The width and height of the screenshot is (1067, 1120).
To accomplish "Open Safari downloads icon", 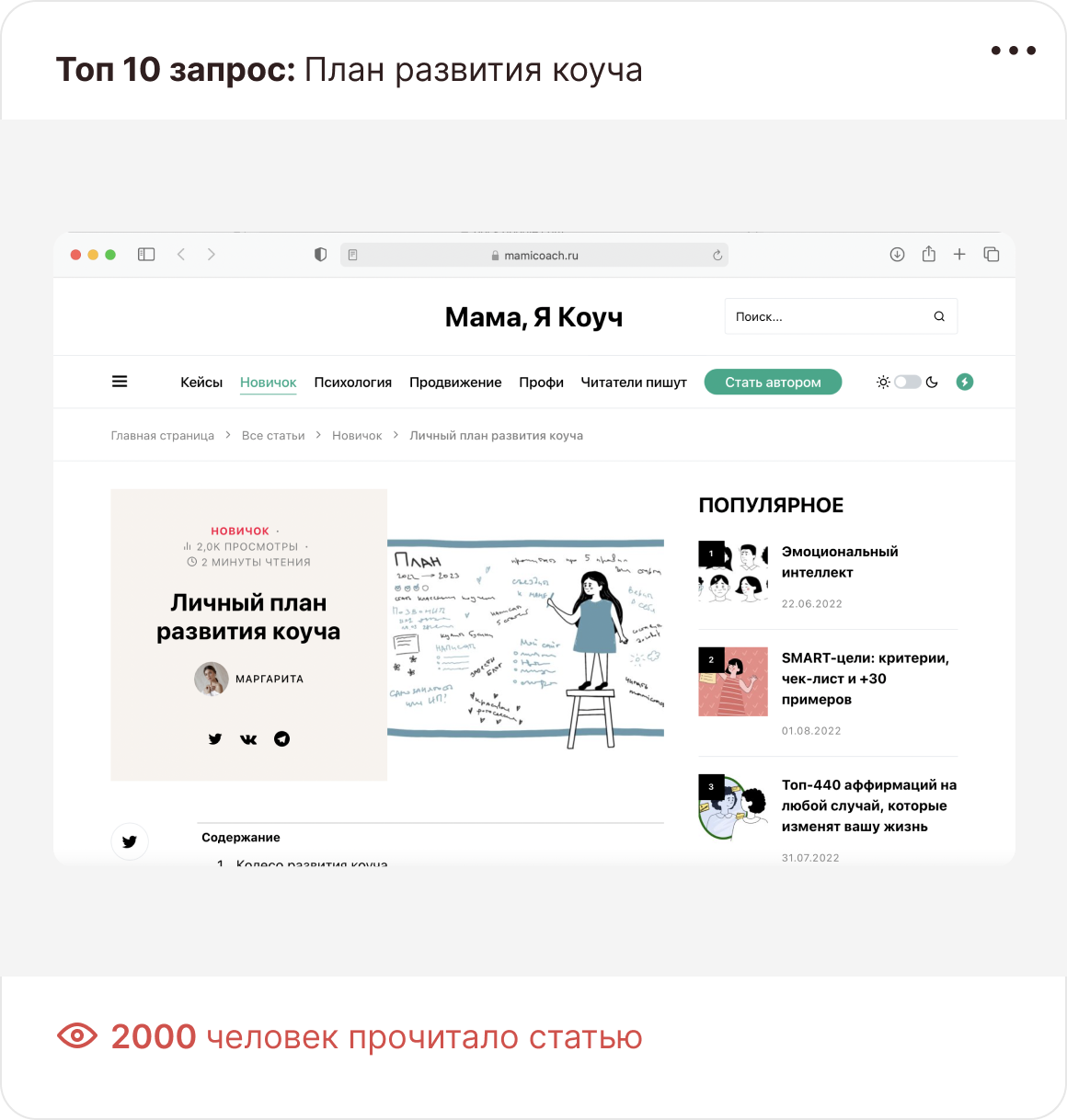I will click(898, 255).
